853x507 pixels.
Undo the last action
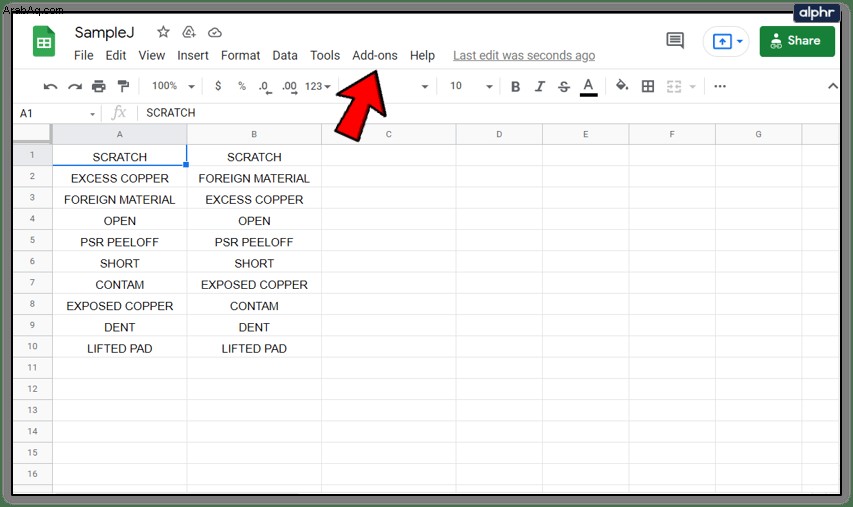(x=50, y=86)
